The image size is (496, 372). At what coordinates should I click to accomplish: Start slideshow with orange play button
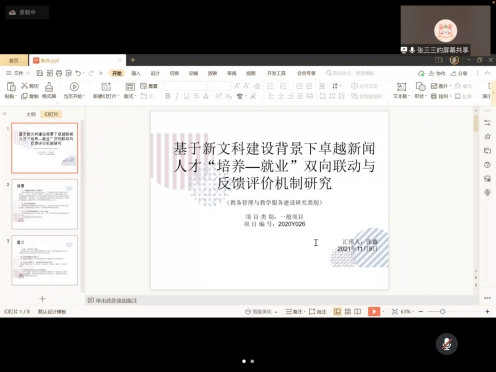(x=374, y=311)
